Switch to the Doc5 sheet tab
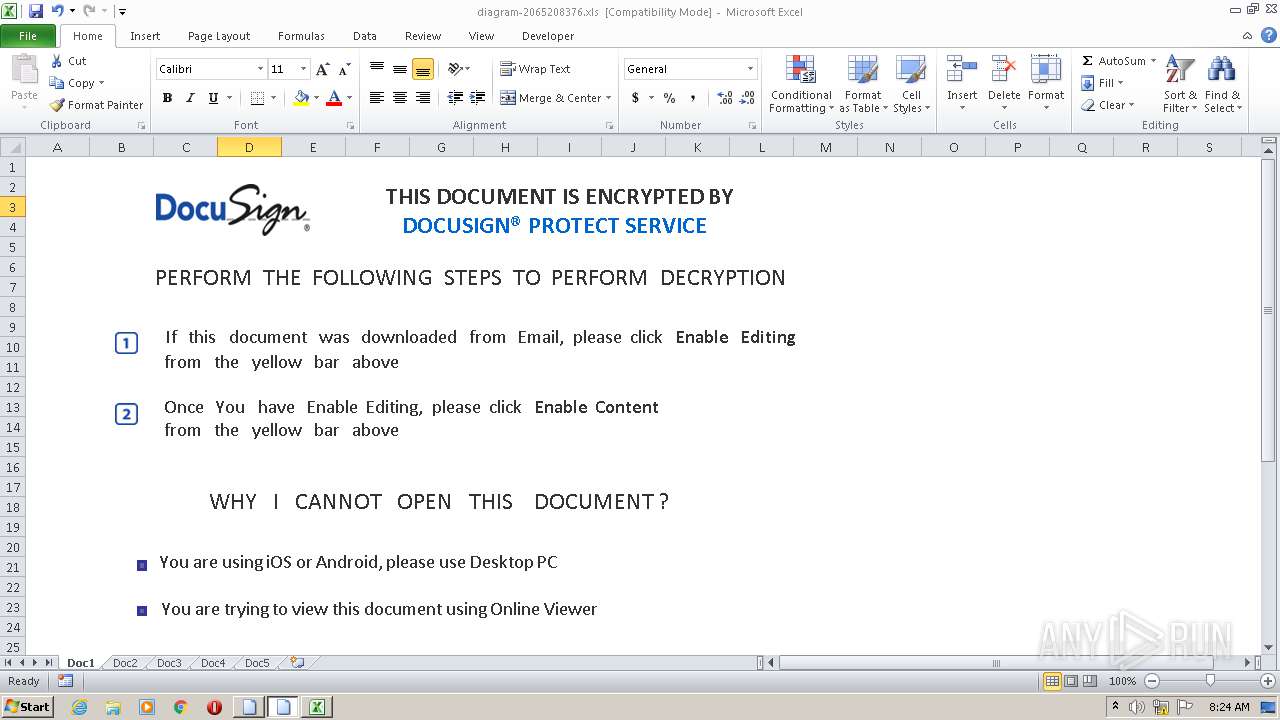Image resolution: width=1280 pixels, height=720 pixels. click(257, 663)
